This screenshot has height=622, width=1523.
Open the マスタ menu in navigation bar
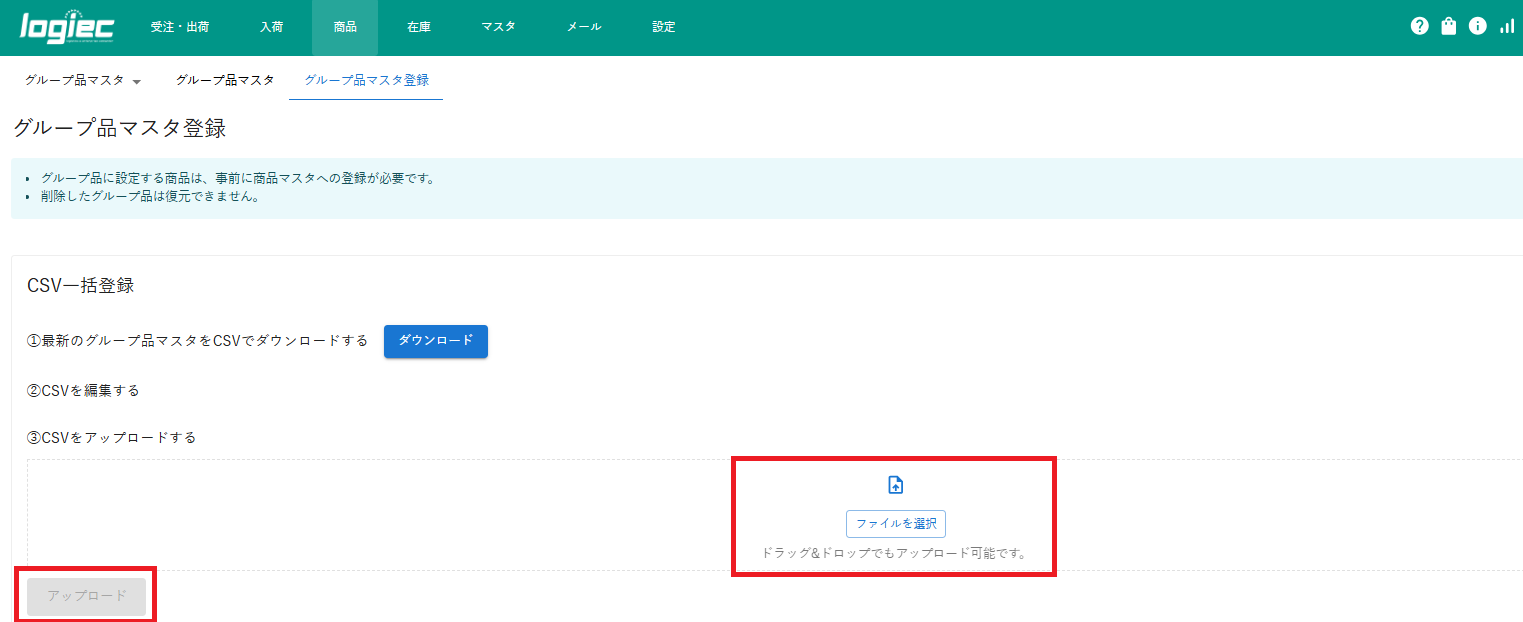pyautogui.click(x=498, y=27)
